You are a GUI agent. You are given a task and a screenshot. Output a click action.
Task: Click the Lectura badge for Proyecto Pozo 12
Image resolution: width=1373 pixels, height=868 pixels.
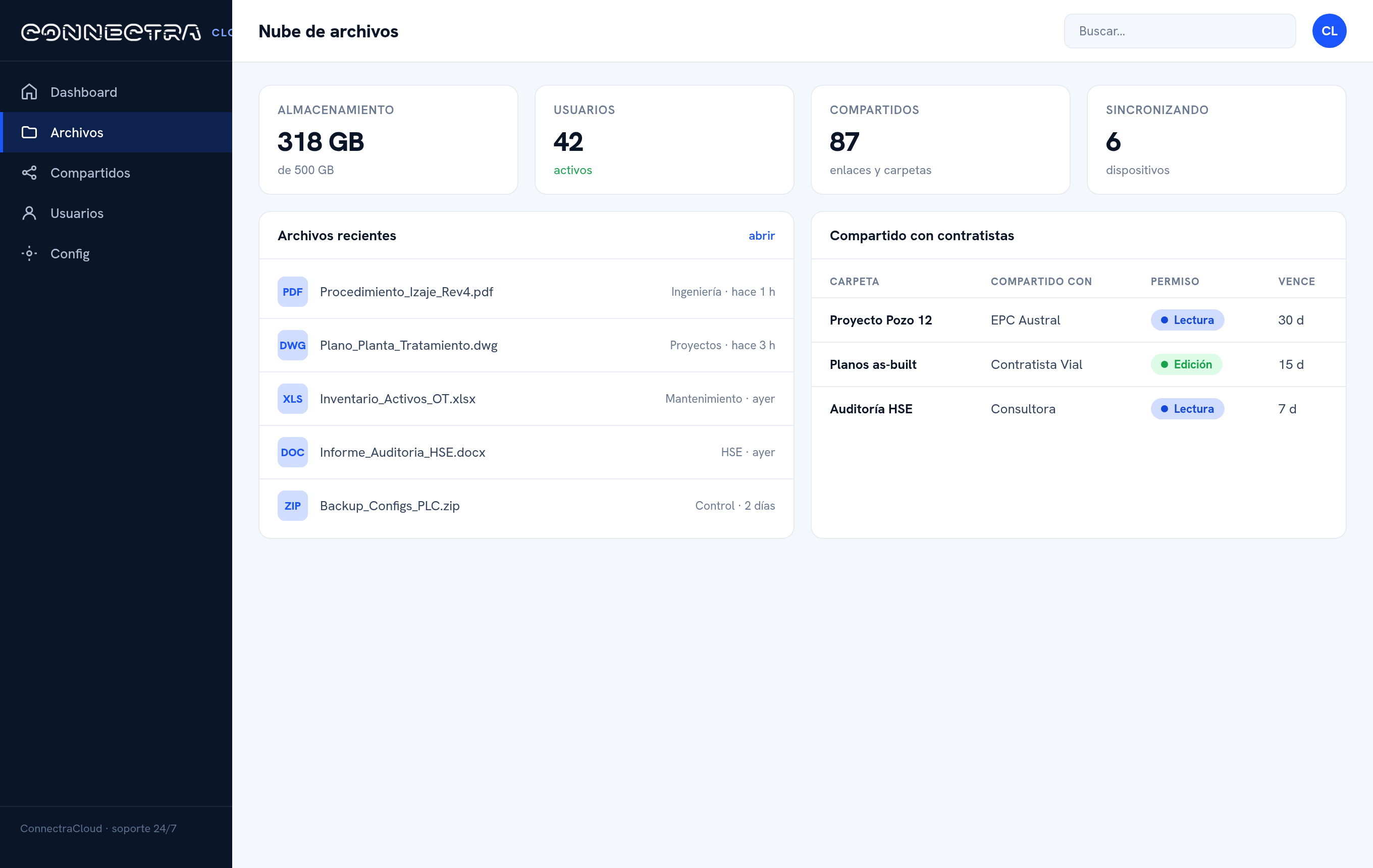pos(1187,320)
